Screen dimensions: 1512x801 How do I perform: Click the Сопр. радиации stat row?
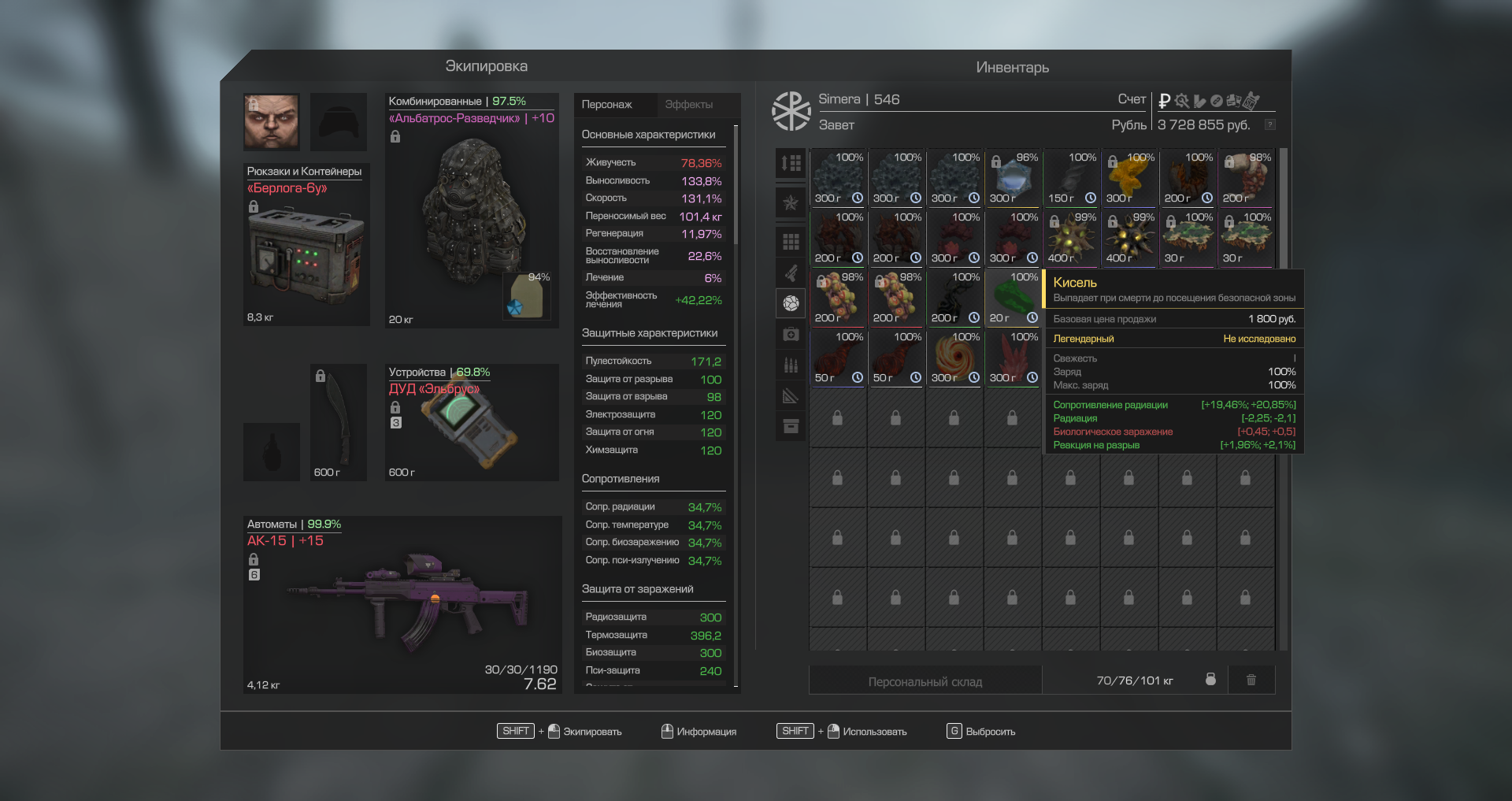pyautogui.click(x=652, y=506)
